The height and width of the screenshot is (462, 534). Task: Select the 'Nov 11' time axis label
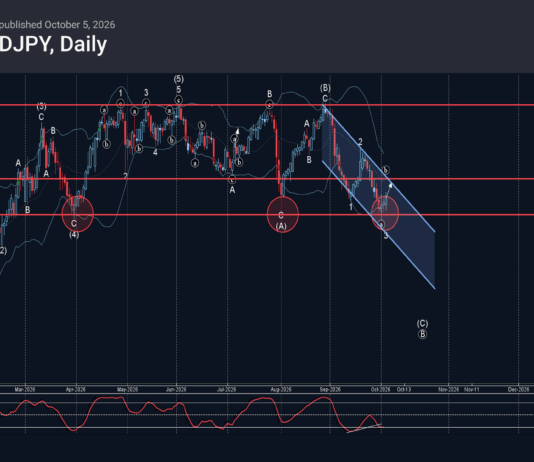point(472,389)
